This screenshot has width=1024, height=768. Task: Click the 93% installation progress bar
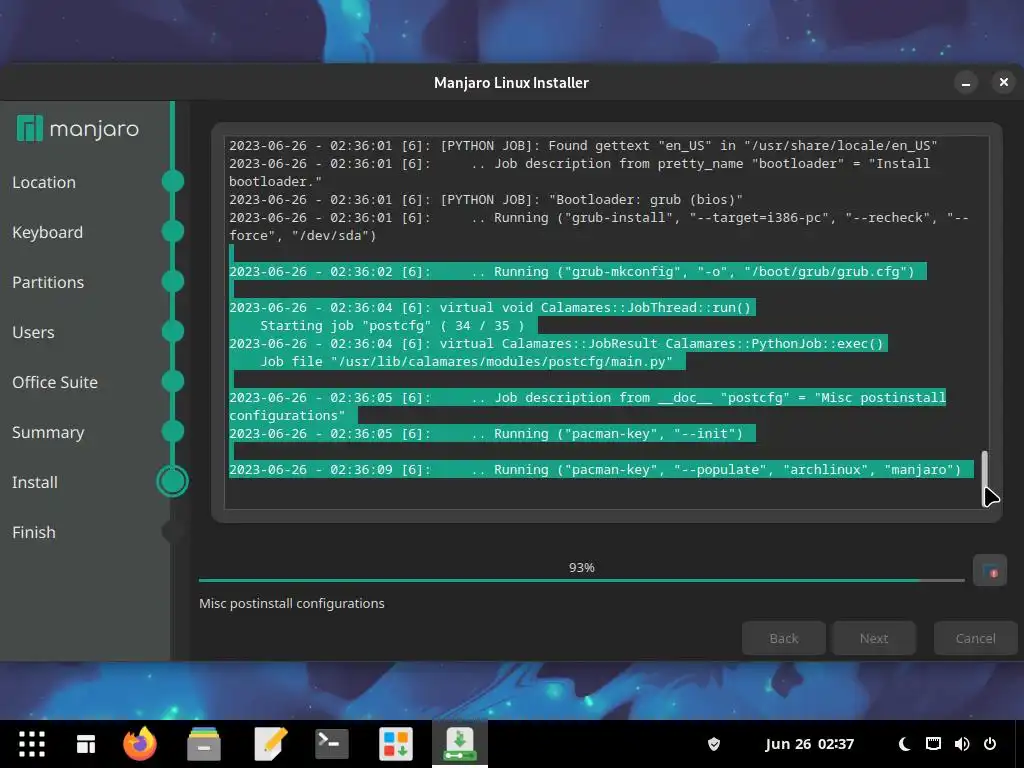click(581, 579)
